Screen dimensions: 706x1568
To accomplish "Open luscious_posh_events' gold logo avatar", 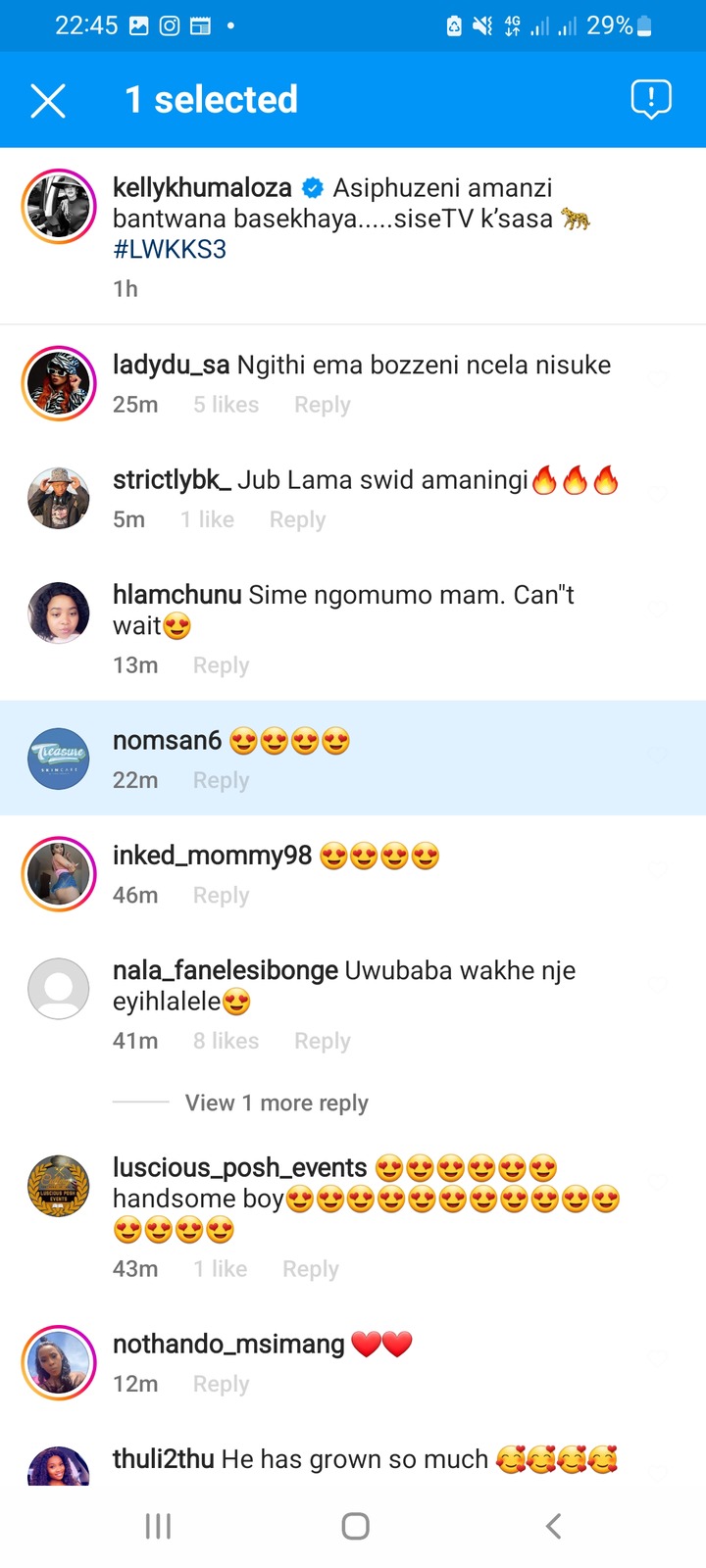I will pos(59,1186).
